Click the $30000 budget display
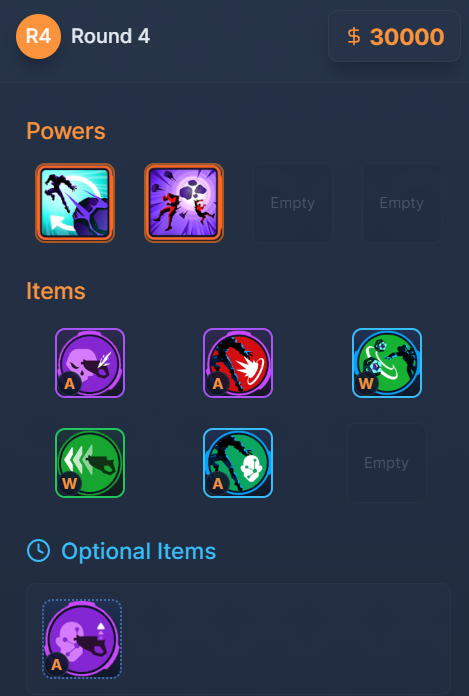Image resolution: width=469 pixels, height=696 pixels. click(x=394, y=36)
